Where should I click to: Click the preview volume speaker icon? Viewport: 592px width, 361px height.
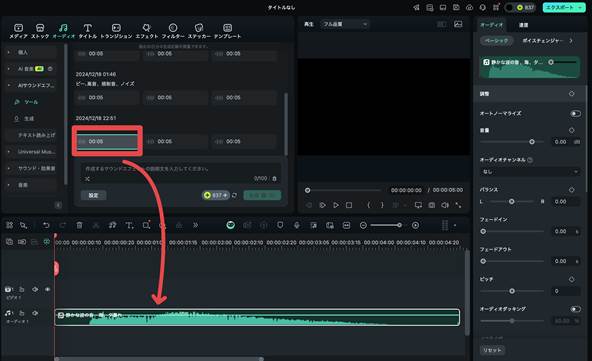point(445,205)
